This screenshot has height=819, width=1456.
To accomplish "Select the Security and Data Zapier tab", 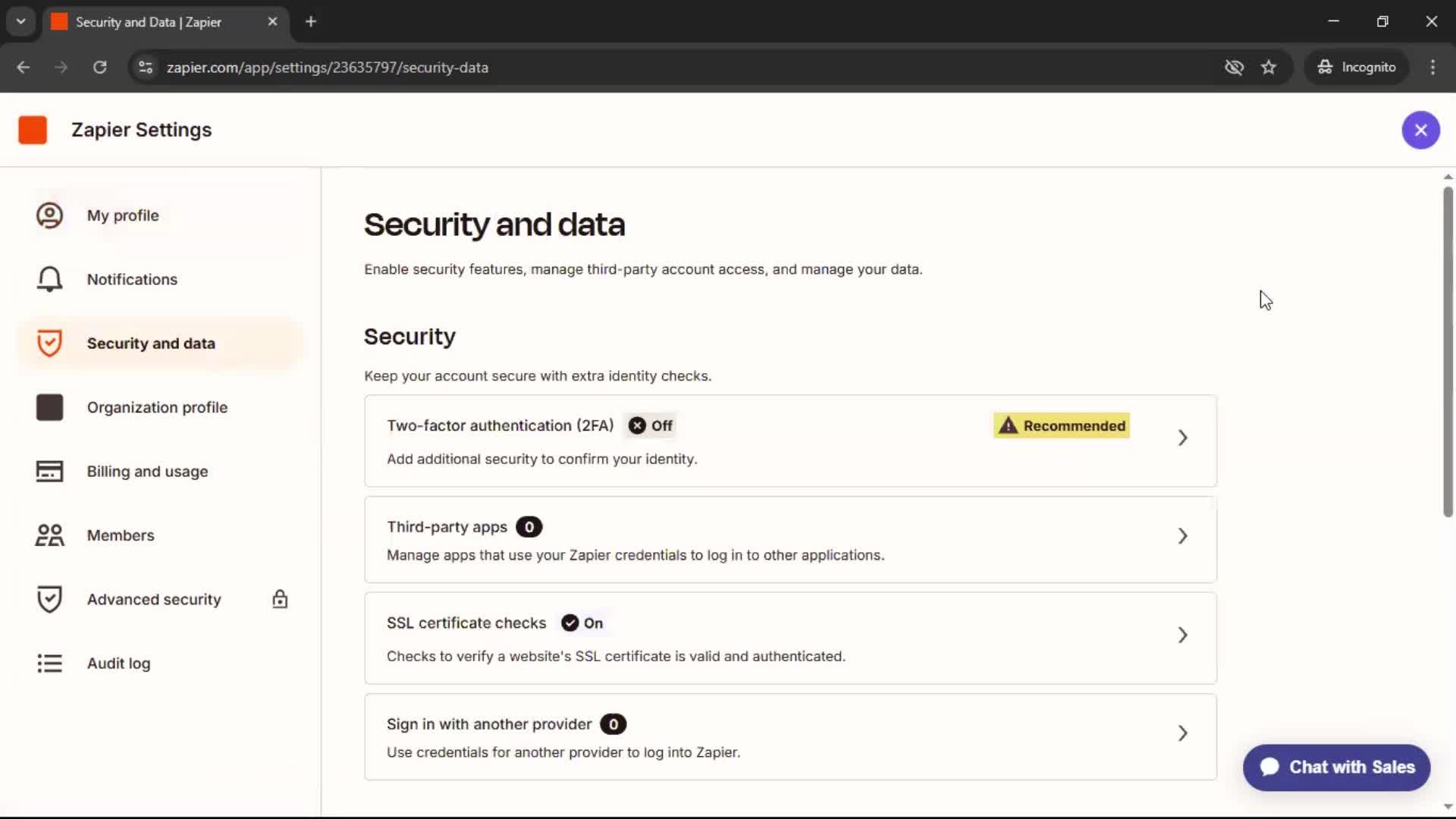I will pyautogui.click(x=165, y=22).
